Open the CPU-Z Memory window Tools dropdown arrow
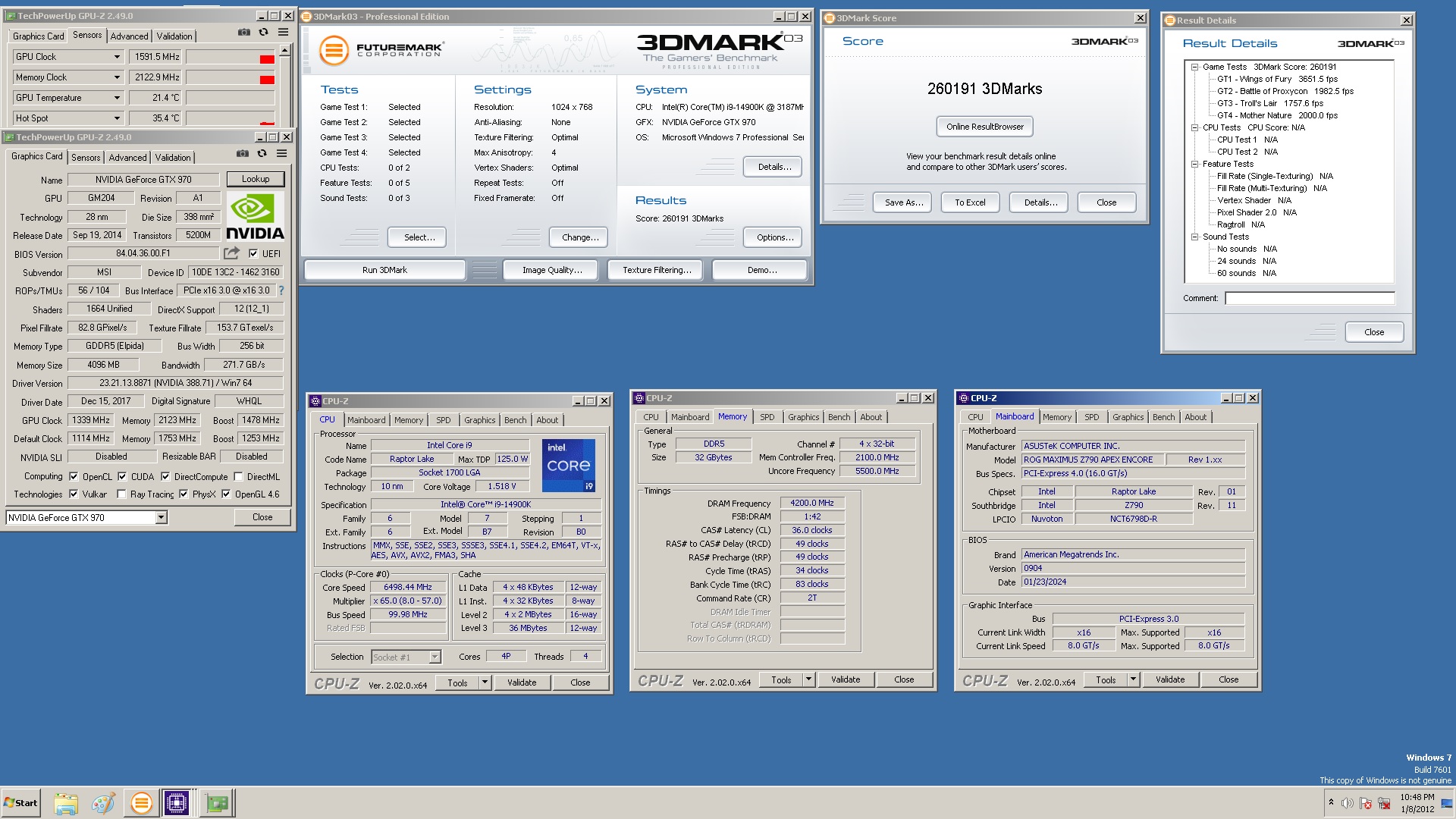 tap(808, 679)
